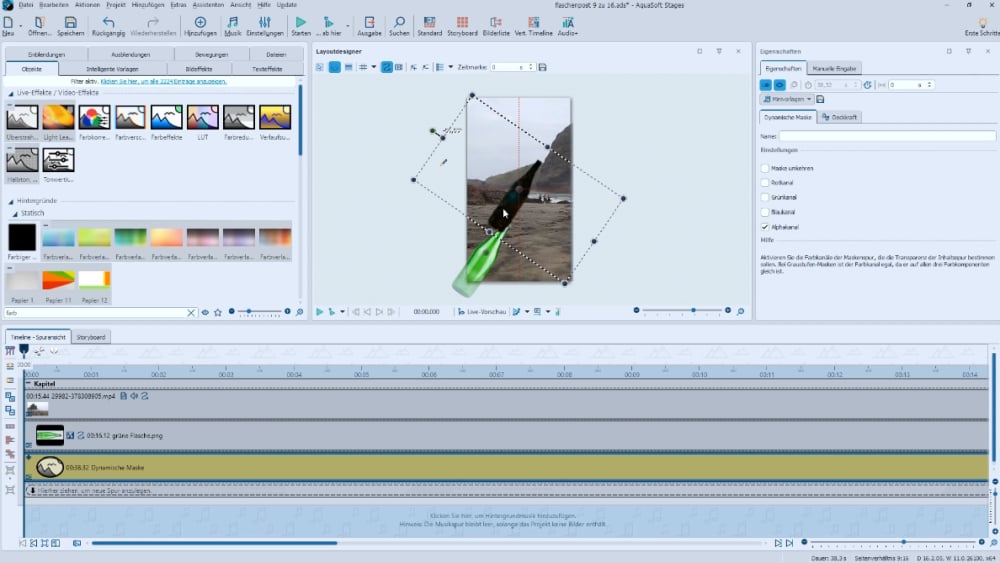This screenshot has height=563, width=1000.
Task: Uncheck the Alphakanal checkbox
Action: pyautogui.click(x=766, y=227)
